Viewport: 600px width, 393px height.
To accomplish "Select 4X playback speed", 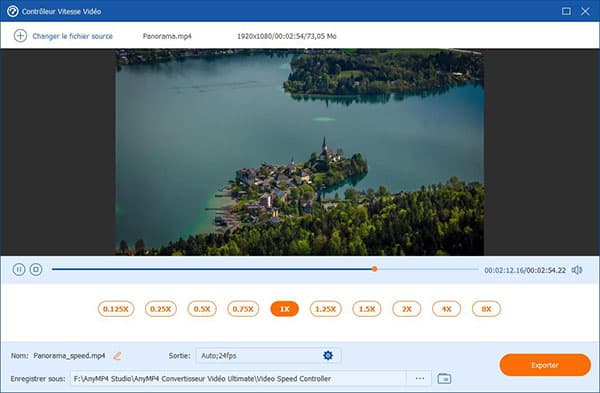I will (x=447, y=309).
